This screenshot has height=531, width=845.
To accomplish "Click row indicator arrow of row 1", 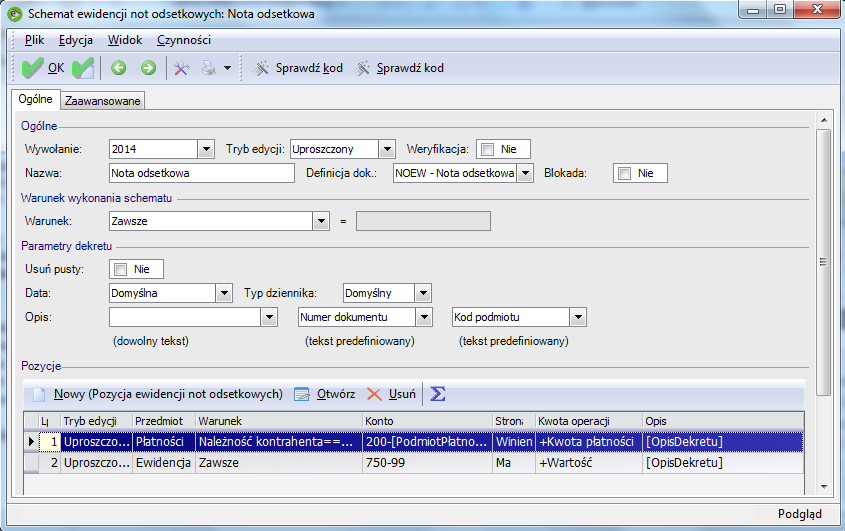I will (x=31, y=442).
